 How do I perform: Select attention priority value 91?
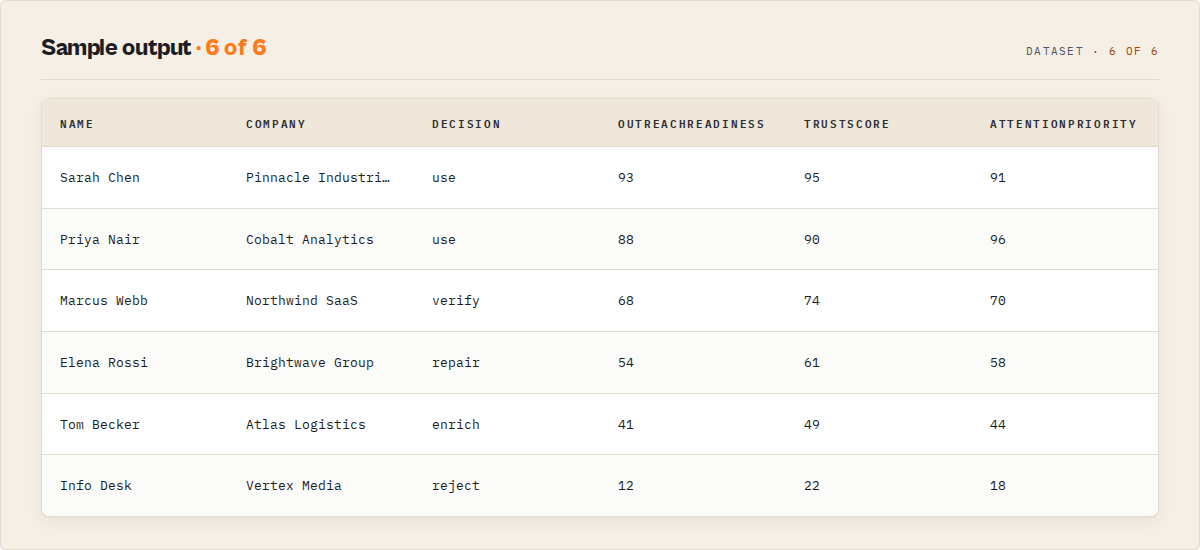[x=998, y=178]
